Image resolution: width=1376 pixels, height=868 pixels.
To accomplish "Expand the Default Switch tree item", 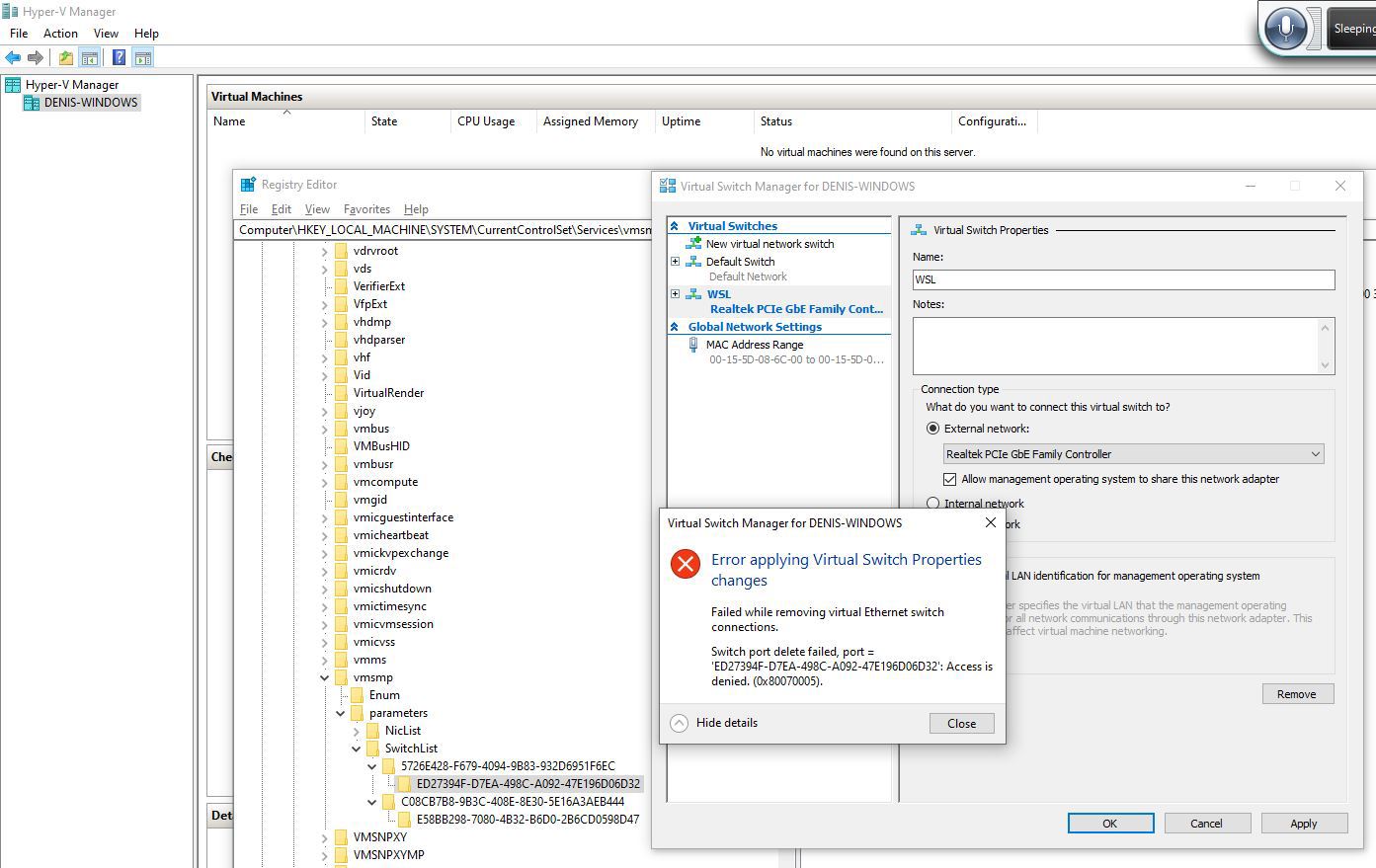I will coord(676,261).
